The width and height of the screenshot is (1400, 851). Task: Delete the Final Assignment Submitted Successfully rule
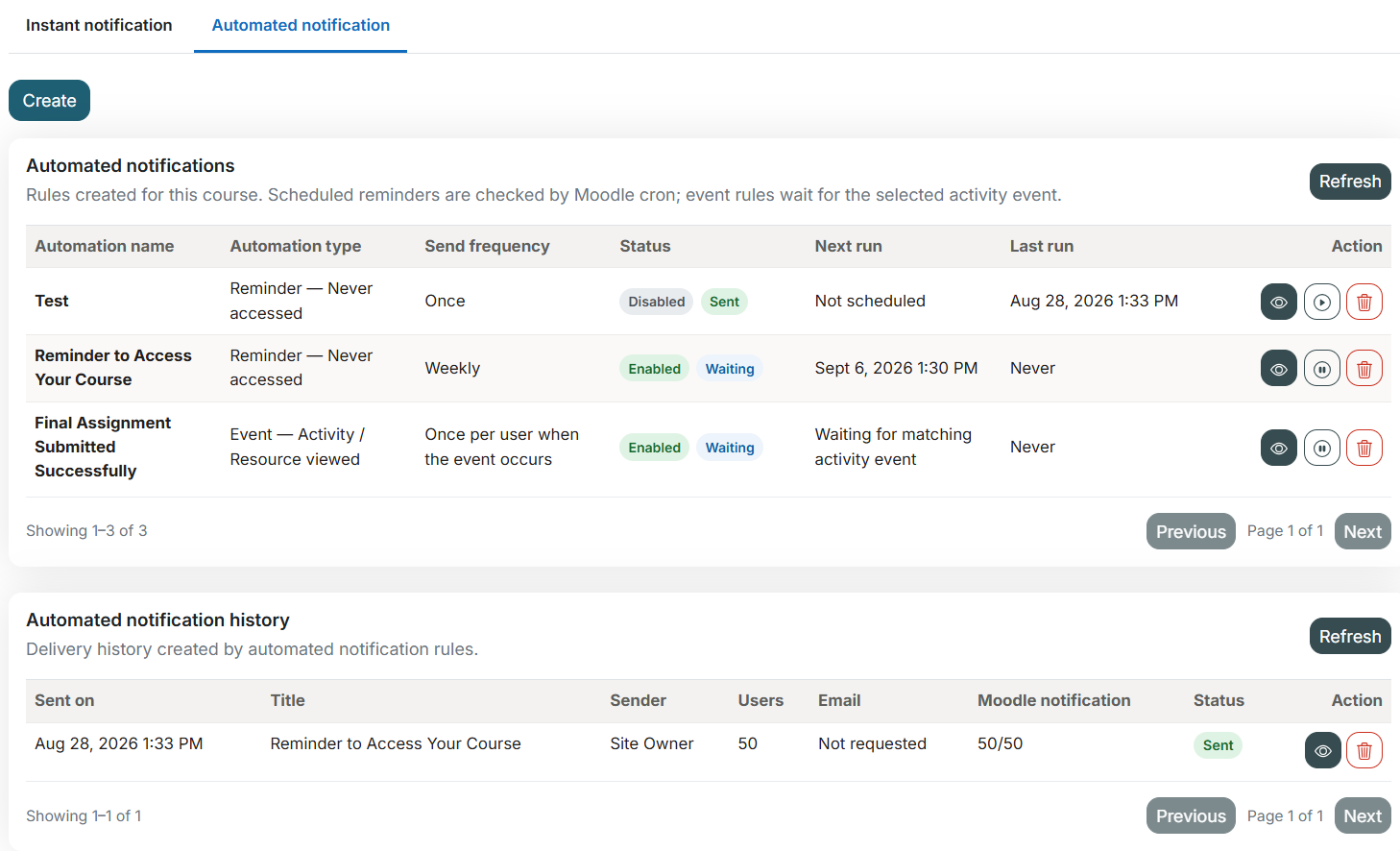(x=1364, y=448)
